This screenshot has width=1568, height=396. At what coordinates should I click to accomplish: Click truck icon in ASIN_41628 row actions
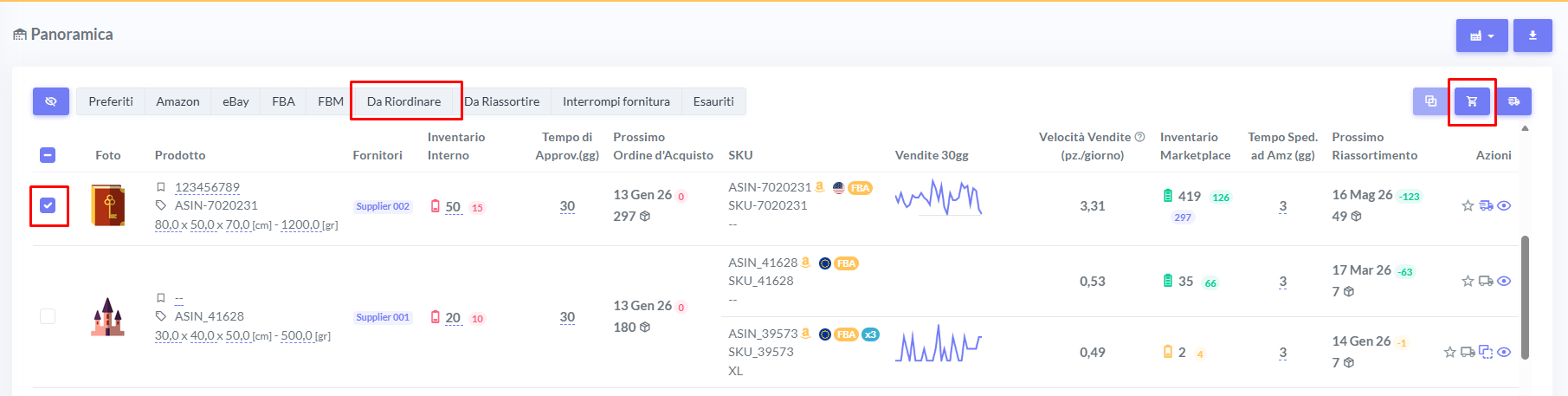(1486, 281)
